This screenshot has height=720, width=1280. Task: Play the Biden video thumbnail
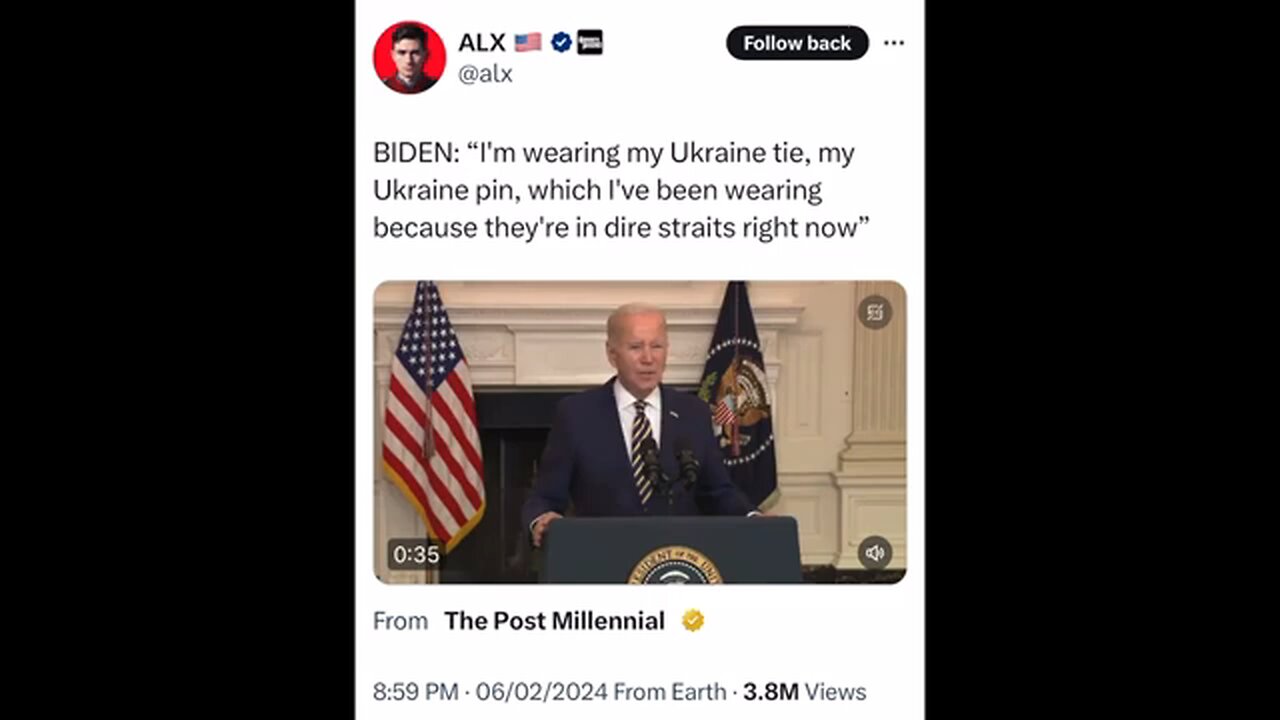640,432
